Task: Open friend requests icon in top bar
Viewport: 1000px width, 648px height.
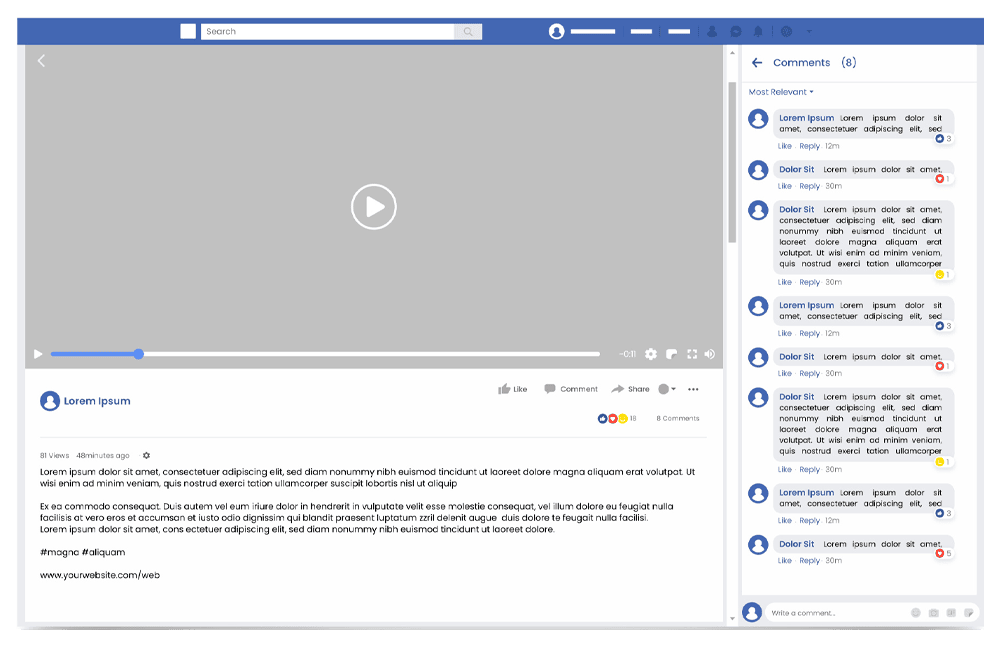Action: (x=712, y=31)
